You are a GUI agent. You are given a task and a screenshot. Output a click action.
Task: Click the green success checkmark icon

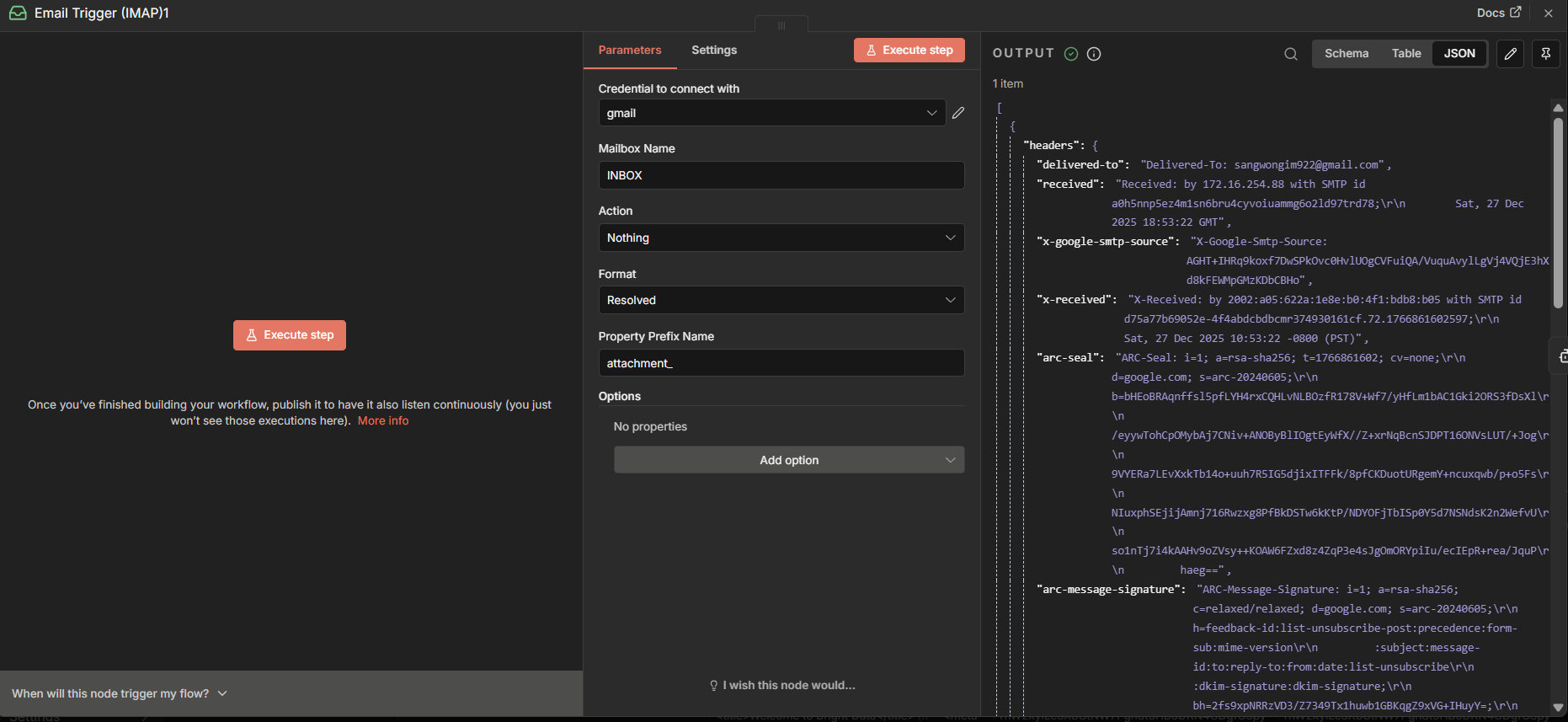click(1071, 54)
